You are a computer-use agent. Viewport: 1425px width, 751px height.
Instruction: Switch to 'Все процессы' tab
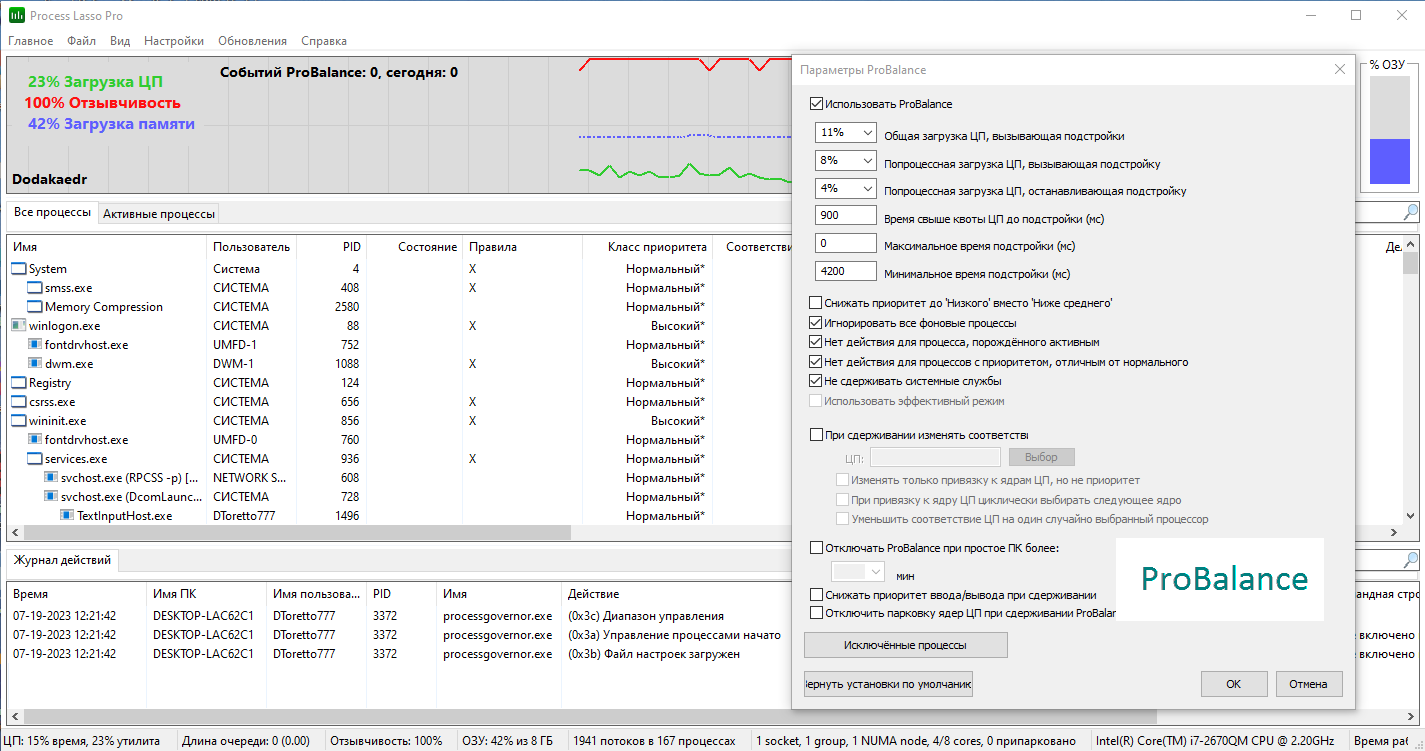[52, 213]
